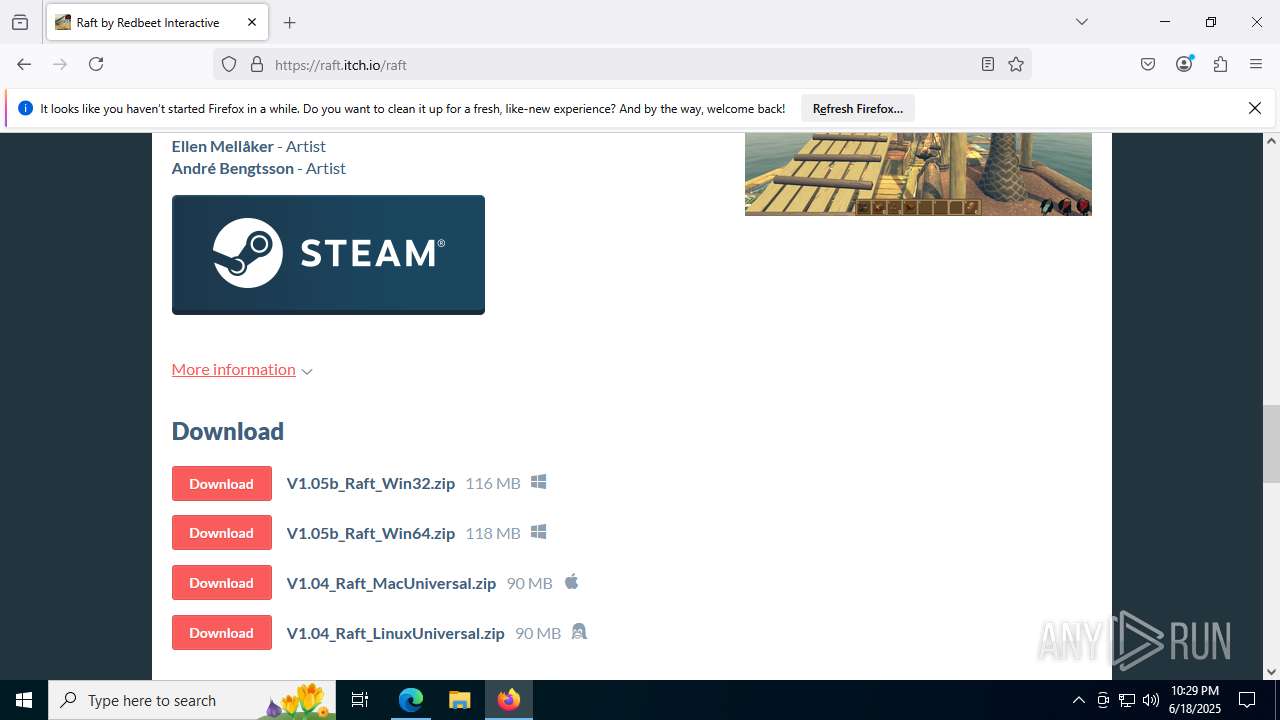Click V1.04_Raft_LinuxUniversal.zip file name
The height and width of the screenshot is (720, 1280).
pos(395,634)
